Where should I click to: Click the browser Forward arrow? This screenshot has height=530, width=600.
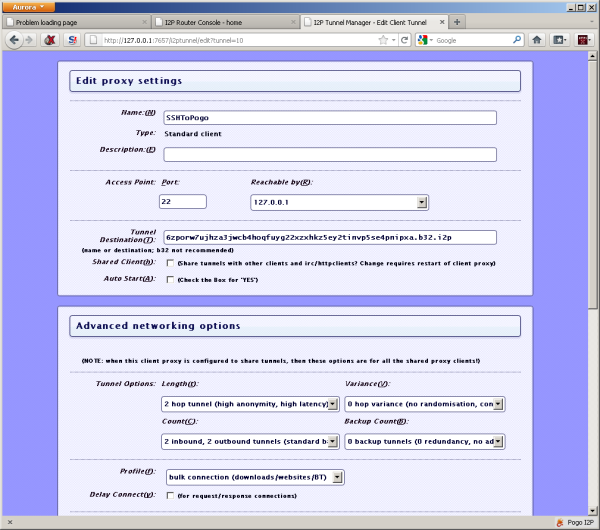(x=29, y=40)
